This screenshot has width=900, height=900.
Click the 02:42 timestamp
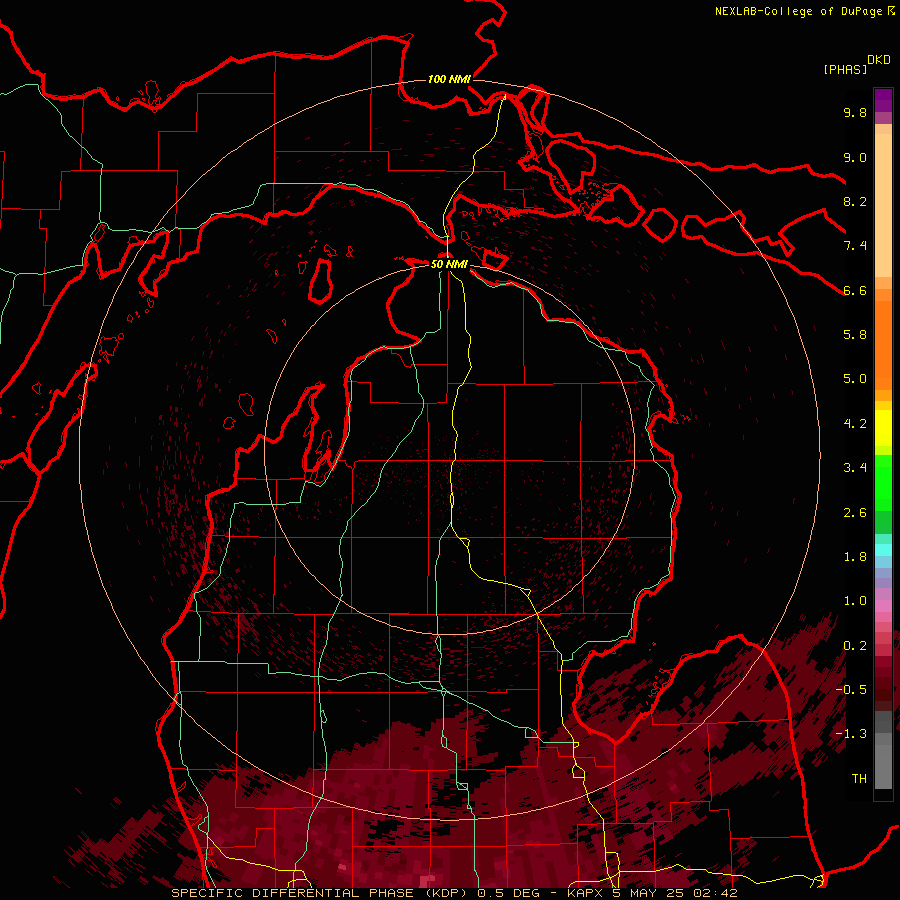click(715, 893)
